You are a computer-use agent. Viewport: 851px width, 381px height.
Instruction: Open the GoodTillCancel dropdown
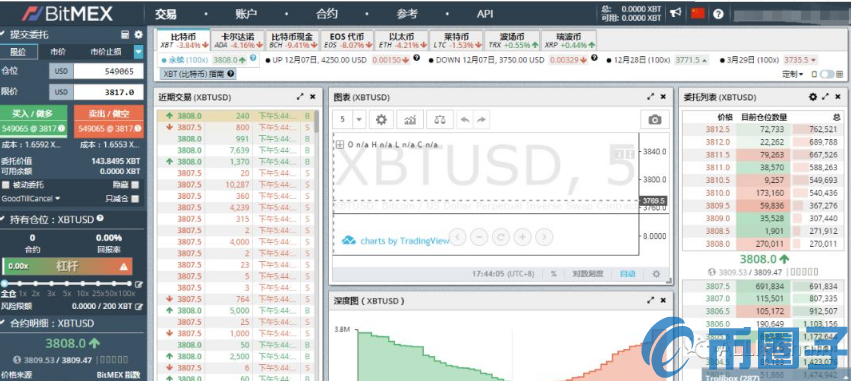pos(31,199)
